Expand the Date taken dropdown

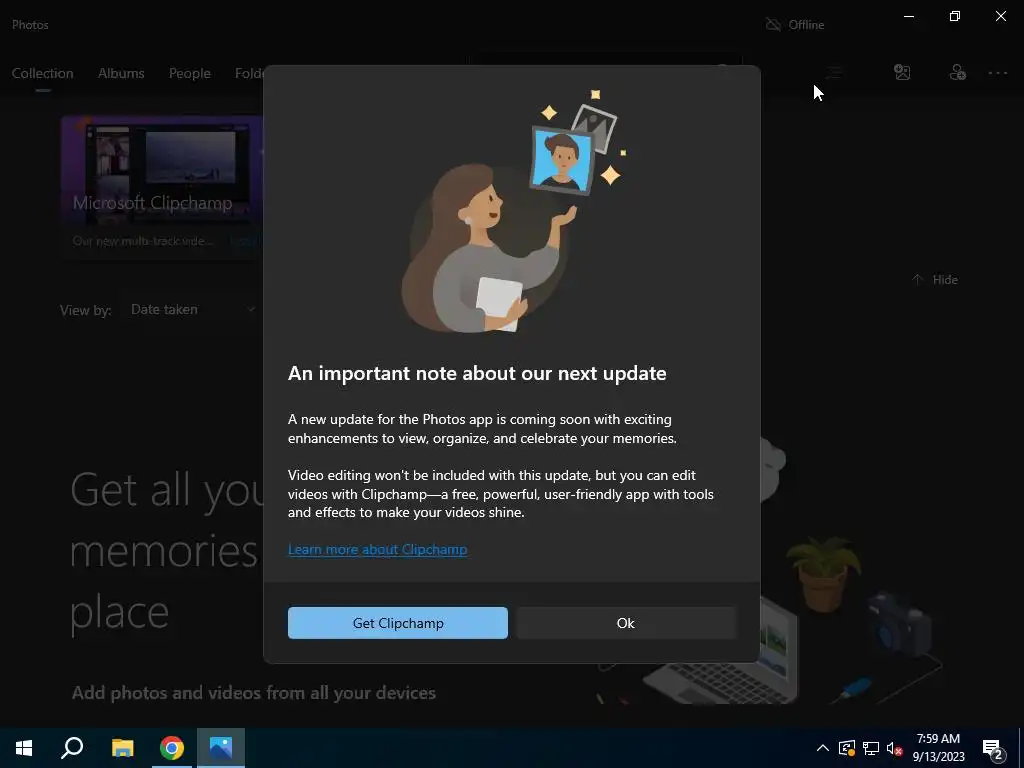tap(192, 310)
